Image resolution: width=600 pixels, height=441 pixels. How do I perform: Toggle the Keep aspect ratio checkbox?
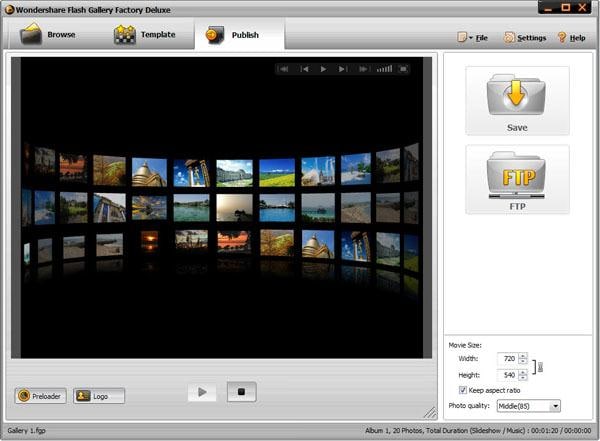coord(463,390)
